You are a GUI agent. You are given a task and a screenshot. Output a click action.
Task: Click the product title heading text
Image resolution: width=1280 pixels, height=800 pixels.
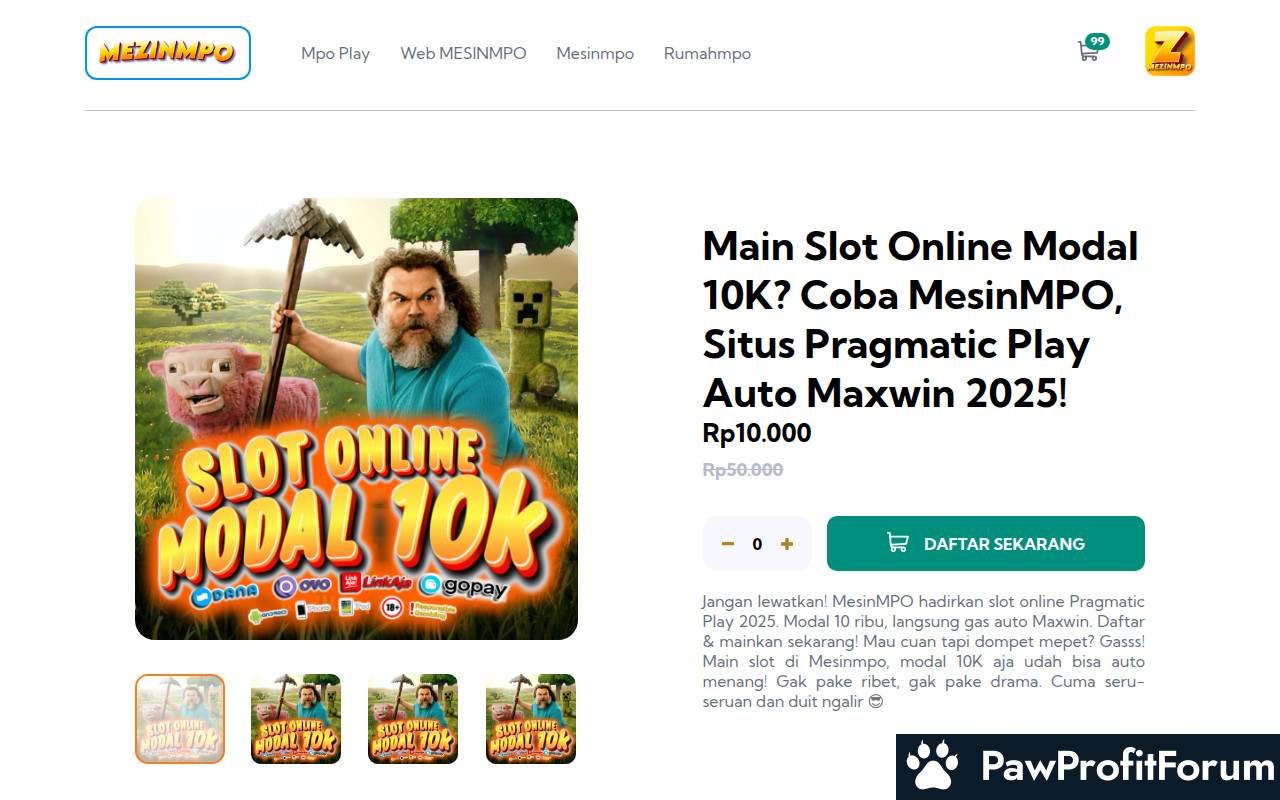coord(921,319)
